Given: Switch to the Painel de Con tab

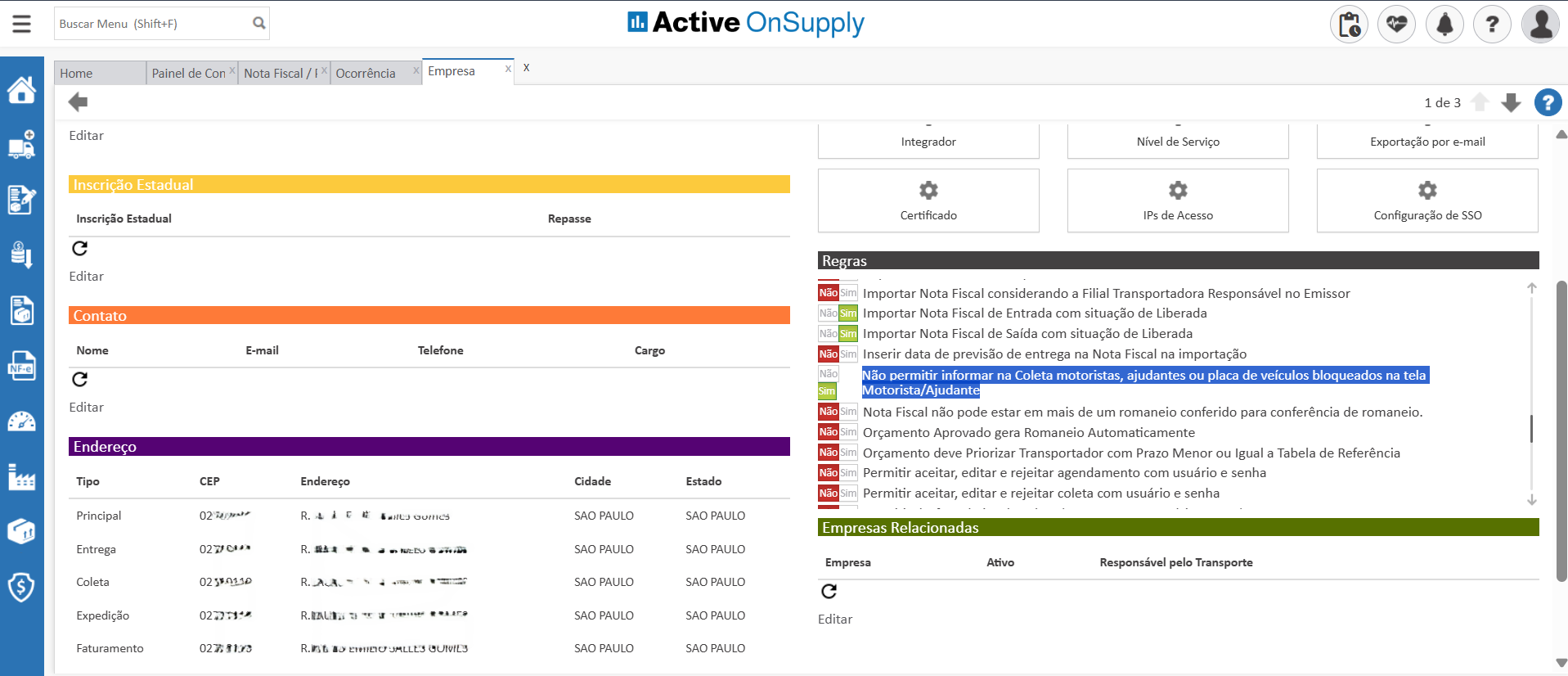Looking at the screenshot, I should click(188, 74).
